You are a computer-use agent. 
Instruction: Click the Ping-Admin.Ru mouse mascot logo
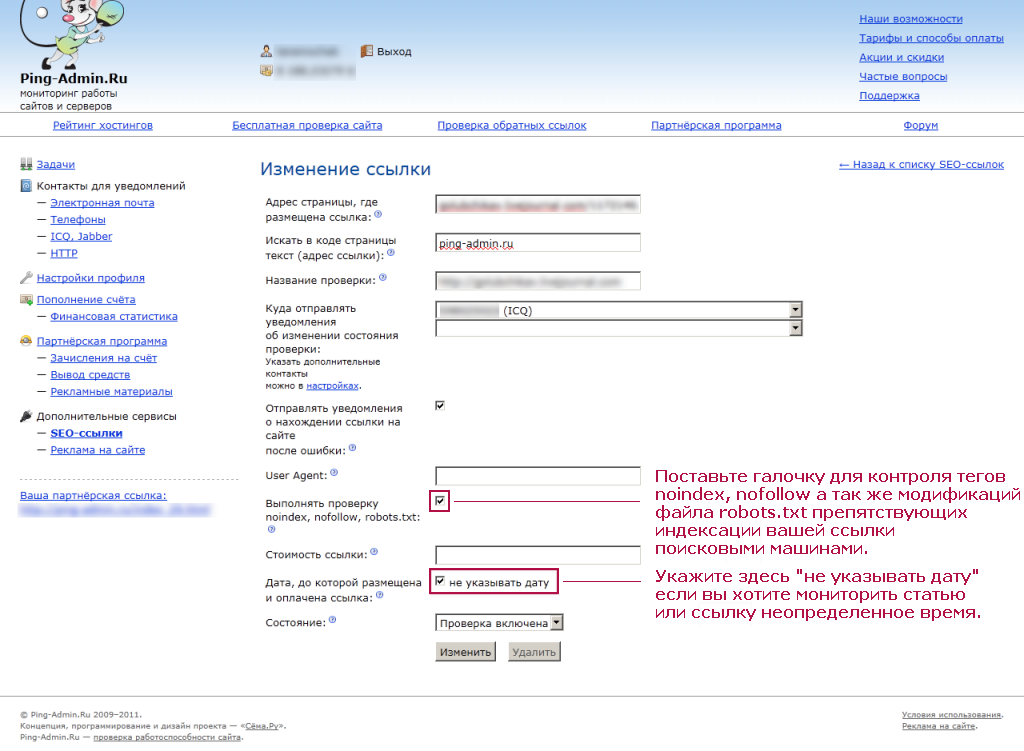72,34
